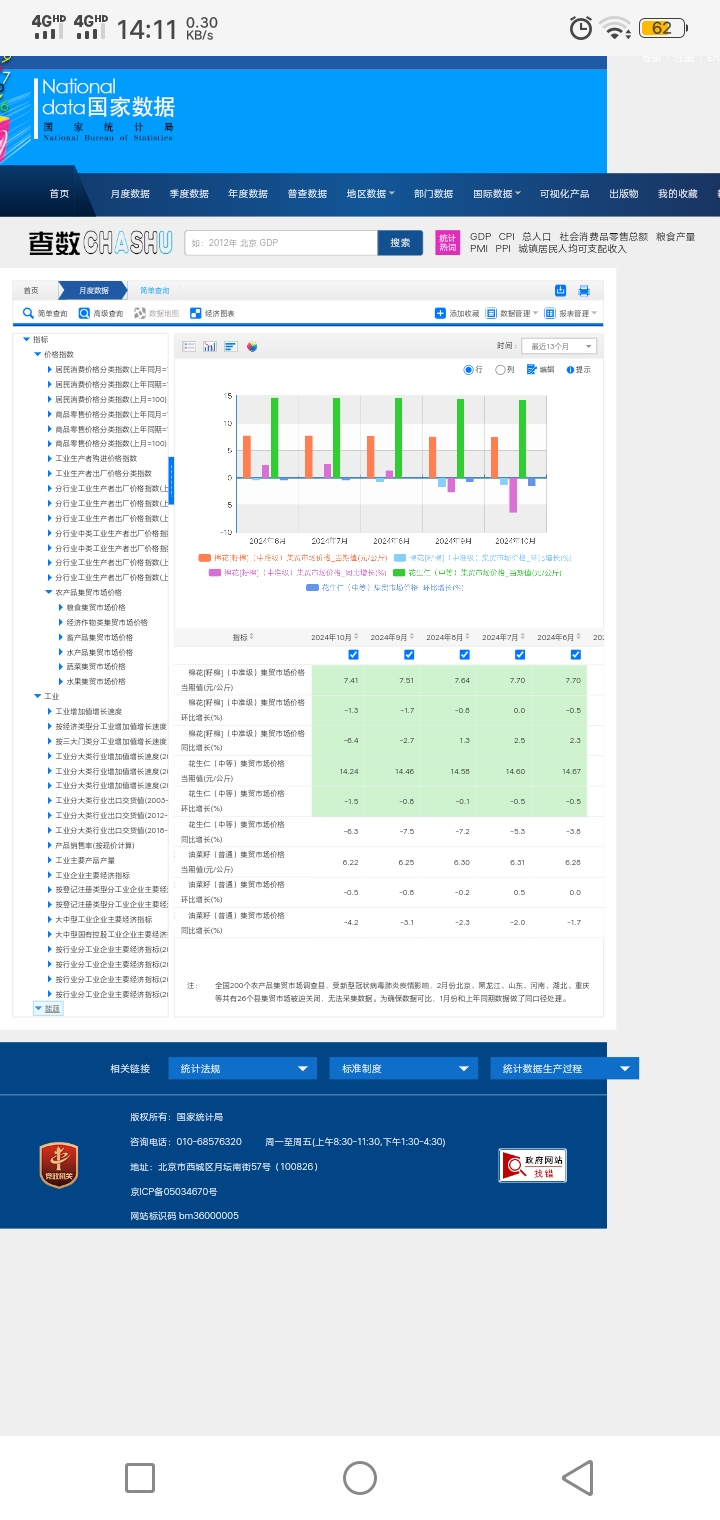Click the 粮食产量 hot word link

click(x=675, y=237)
